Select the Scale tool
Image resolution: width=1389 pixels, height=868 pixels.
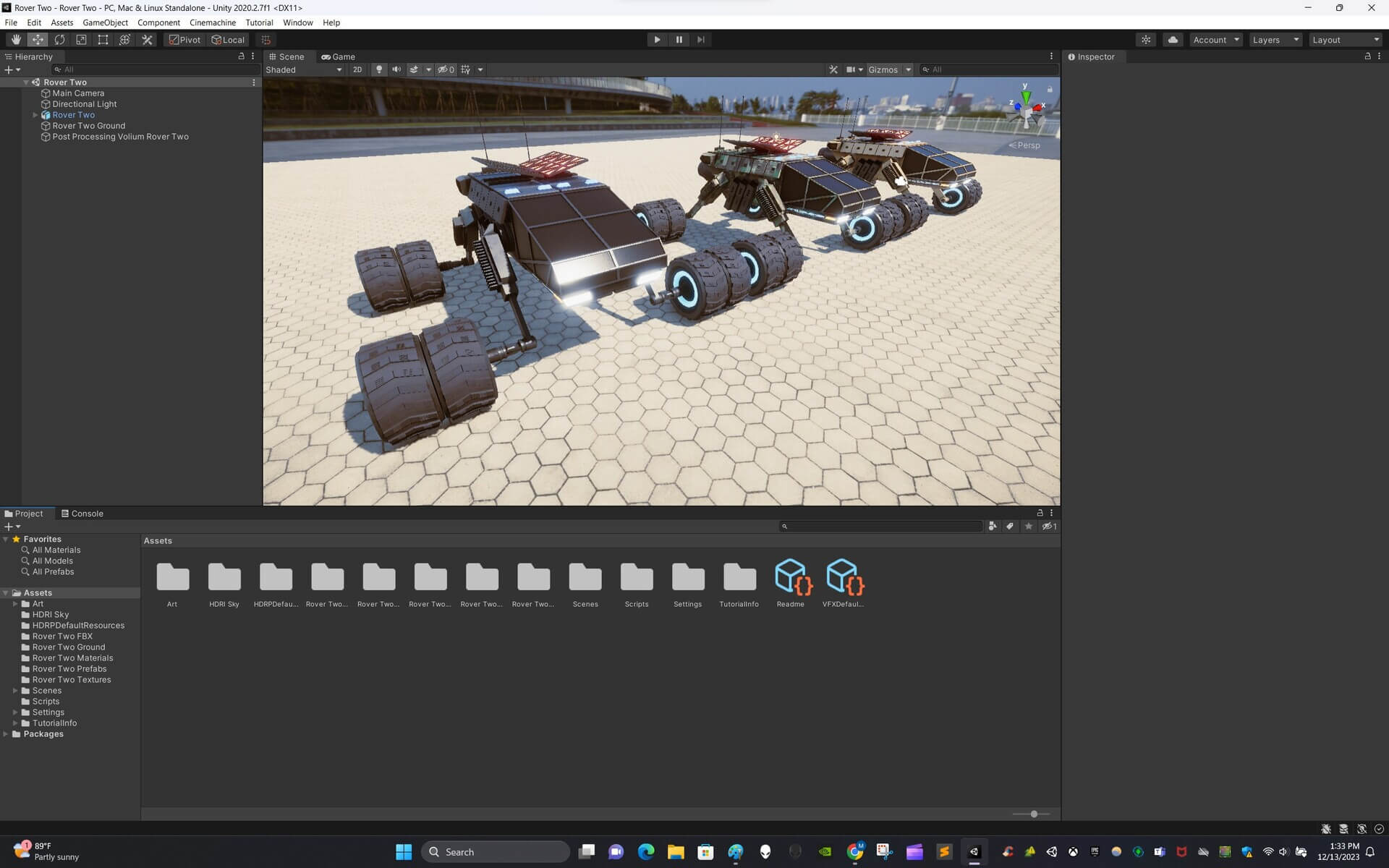81,40
